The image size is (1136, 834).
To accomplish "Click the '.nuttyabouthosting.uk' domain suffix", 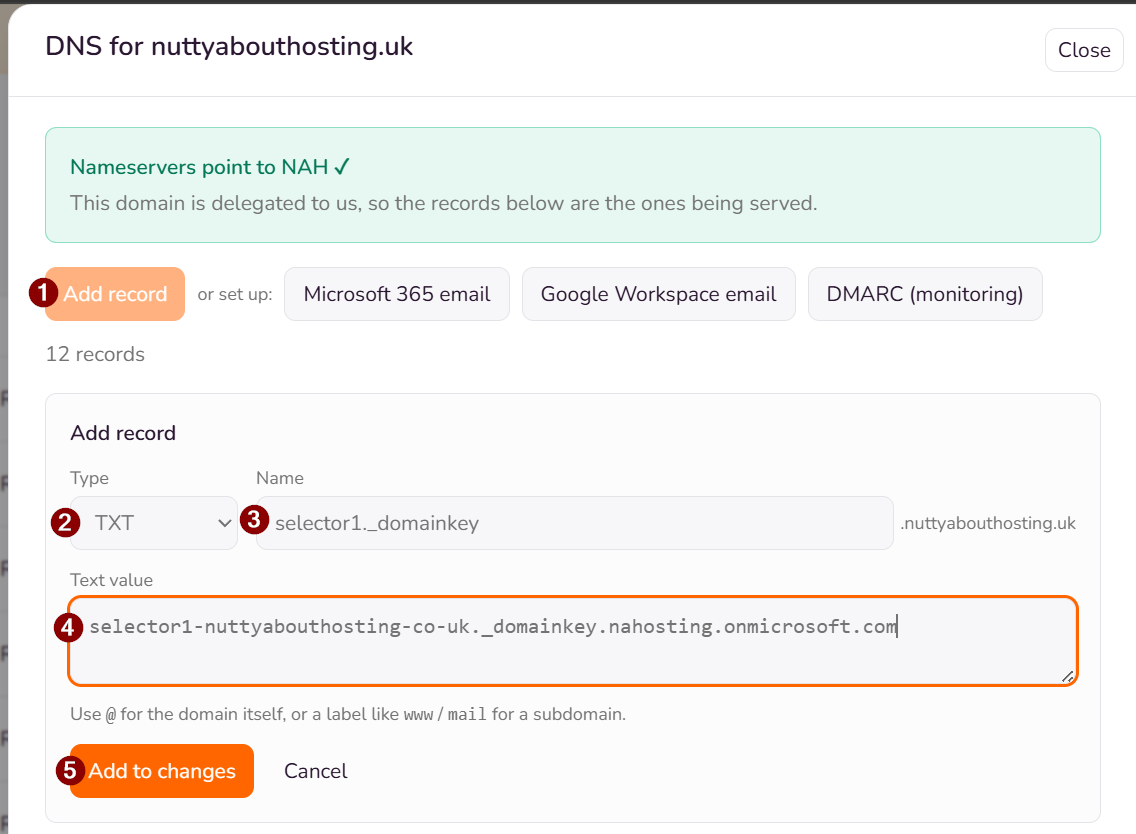I will 988,523.
